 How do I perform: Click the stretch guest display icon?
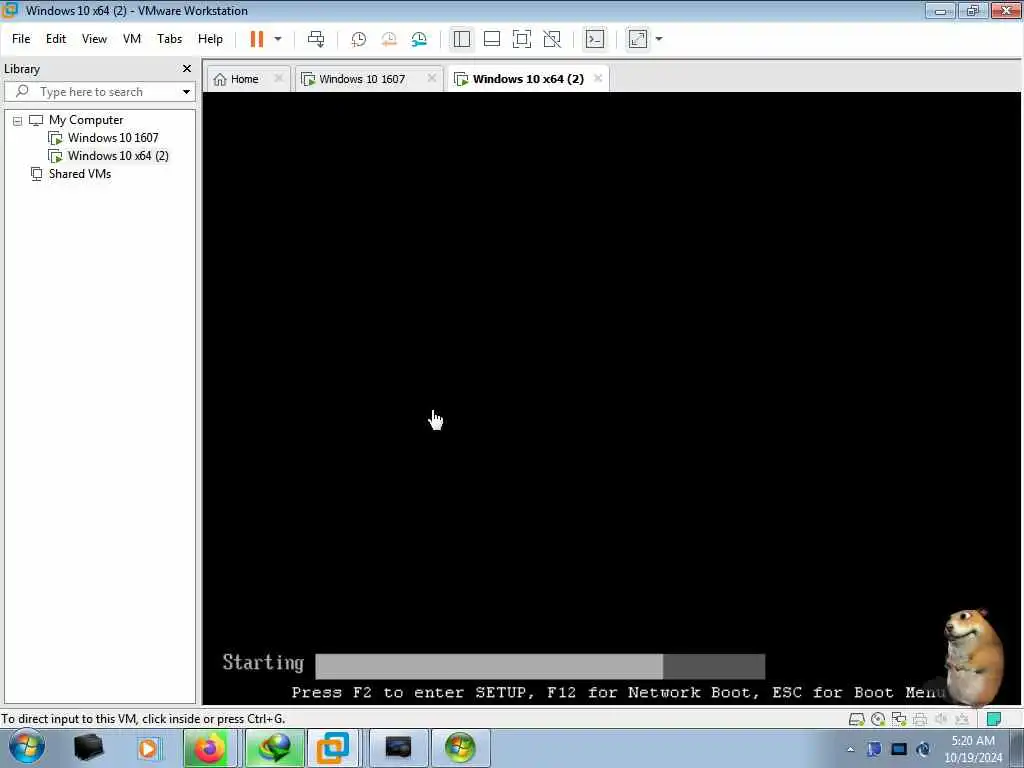(638, 39)
